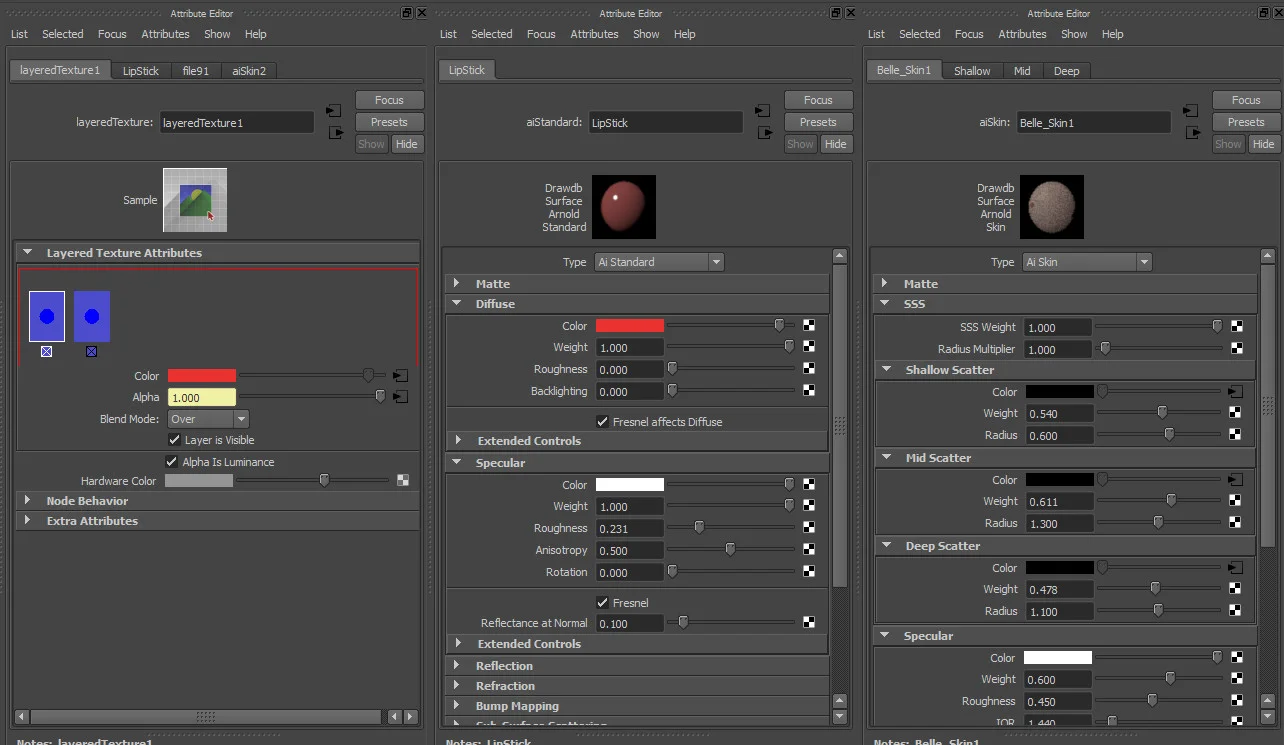
Task: Click the red layeredTexture Color swatch
Action: click(202, 376)
